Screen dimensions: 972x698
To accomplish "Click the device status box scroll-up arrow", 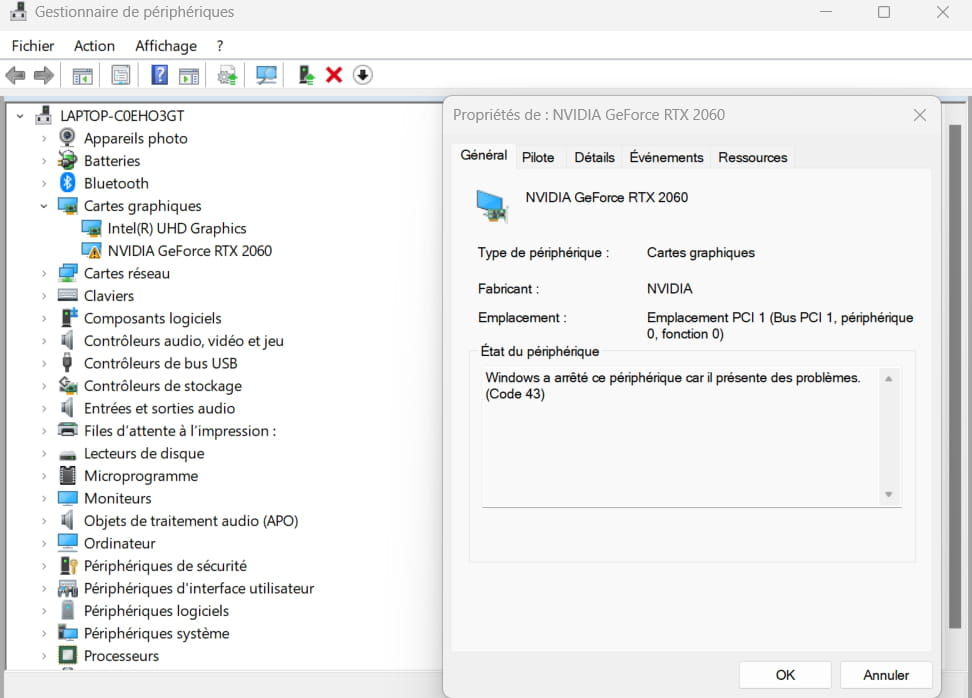I will click(888, 378).
